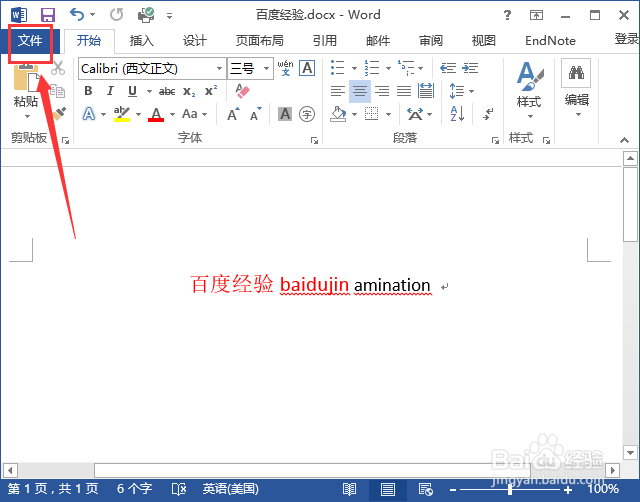
Task: Click the Redo/Repeat icon
Action: click(116, 15)
